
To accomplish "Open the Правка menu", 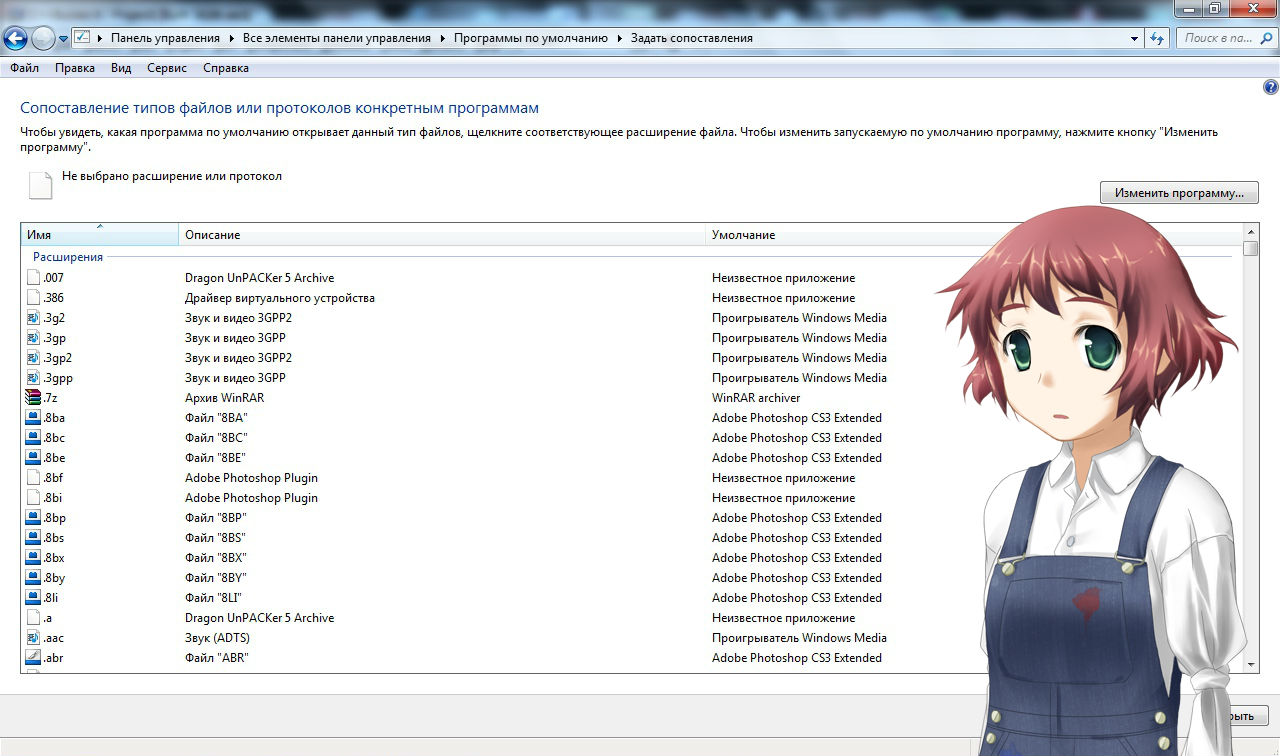I will tap(75, 68).
